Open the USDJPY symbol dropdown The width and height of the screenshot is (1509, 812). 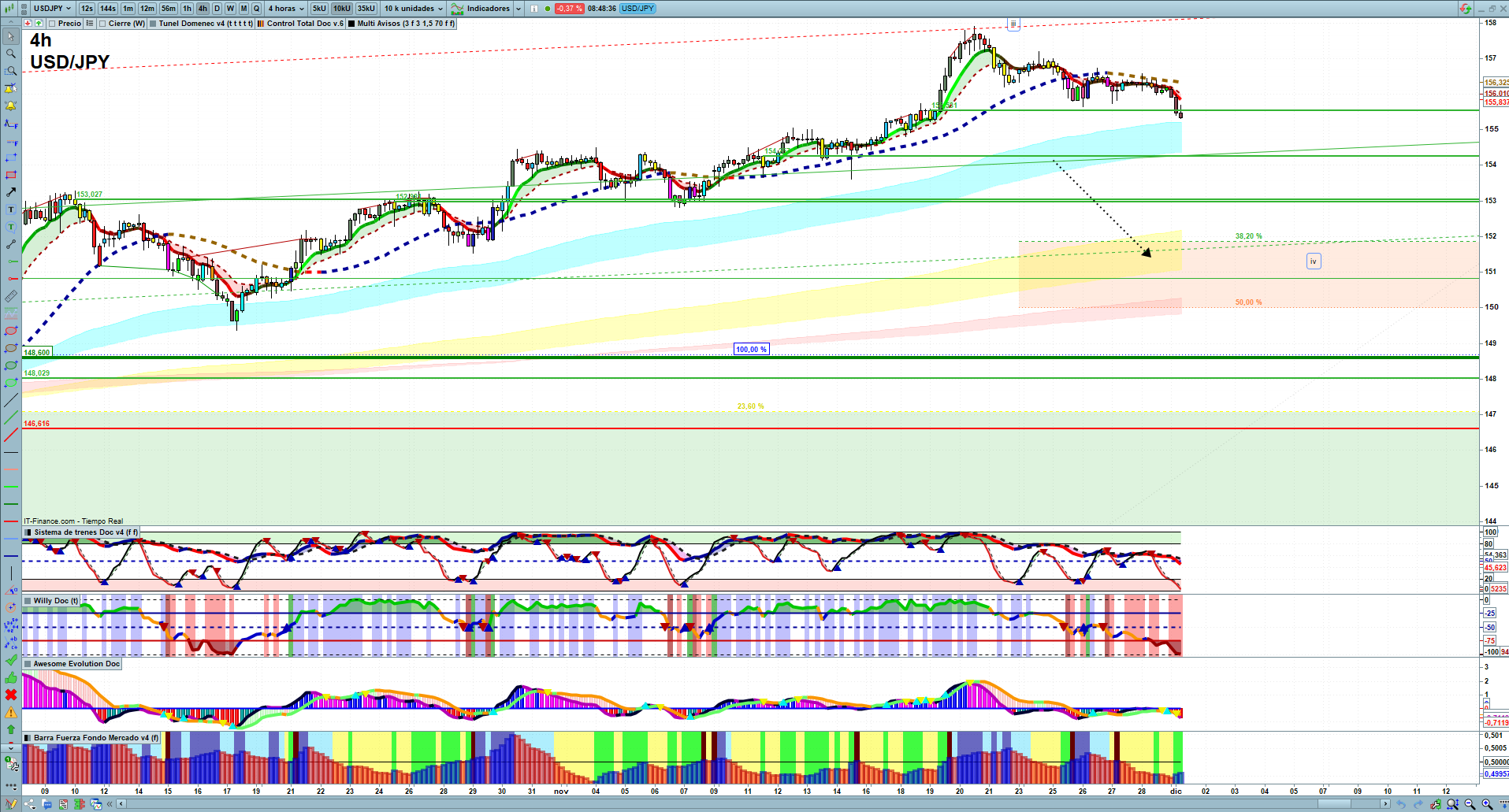click(x=53, y=9)
